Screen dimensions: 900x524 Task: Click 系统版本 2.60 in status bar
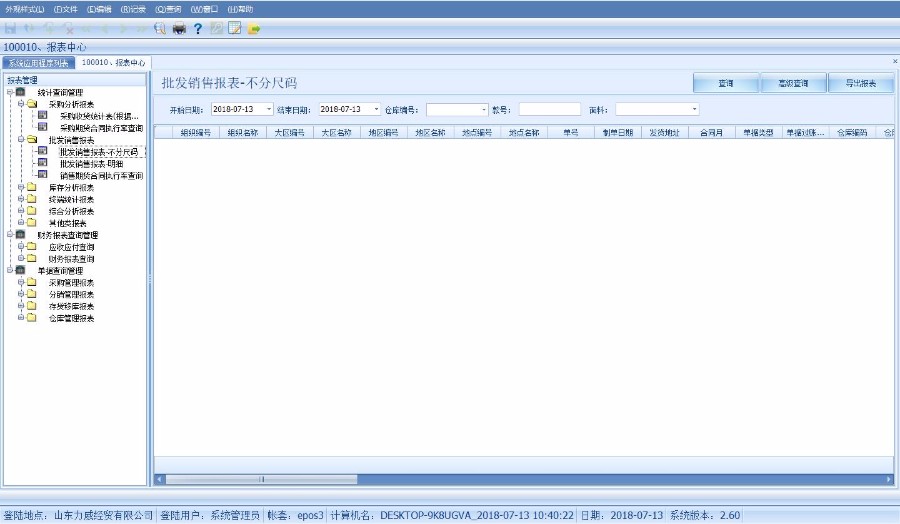(705, 515)
